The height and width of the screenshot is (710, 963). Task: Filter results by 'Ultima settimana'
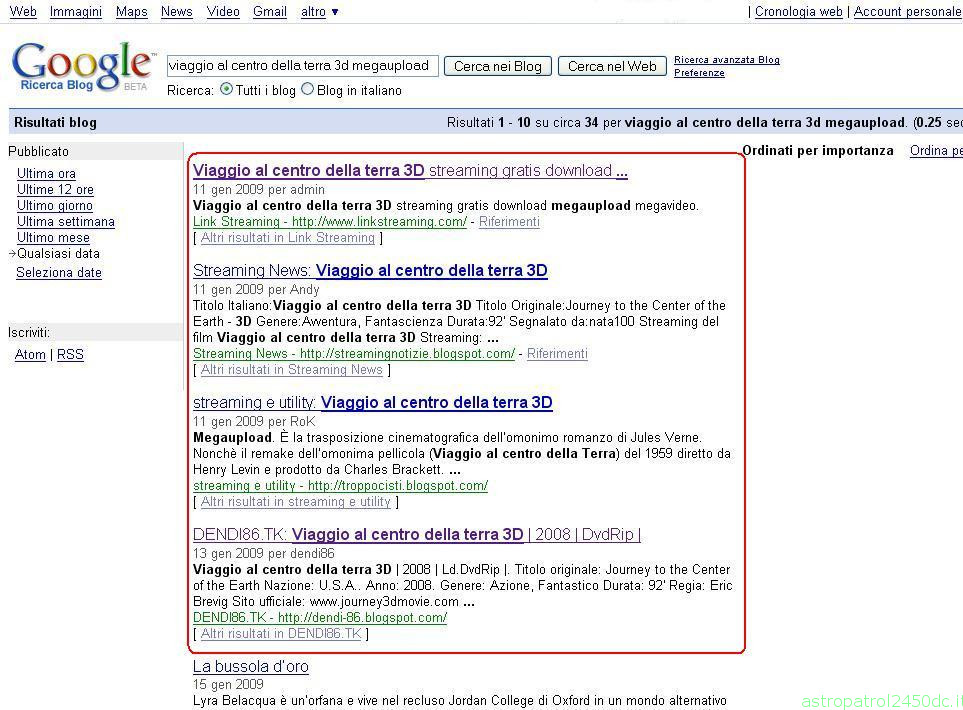(x=66, y=222)
